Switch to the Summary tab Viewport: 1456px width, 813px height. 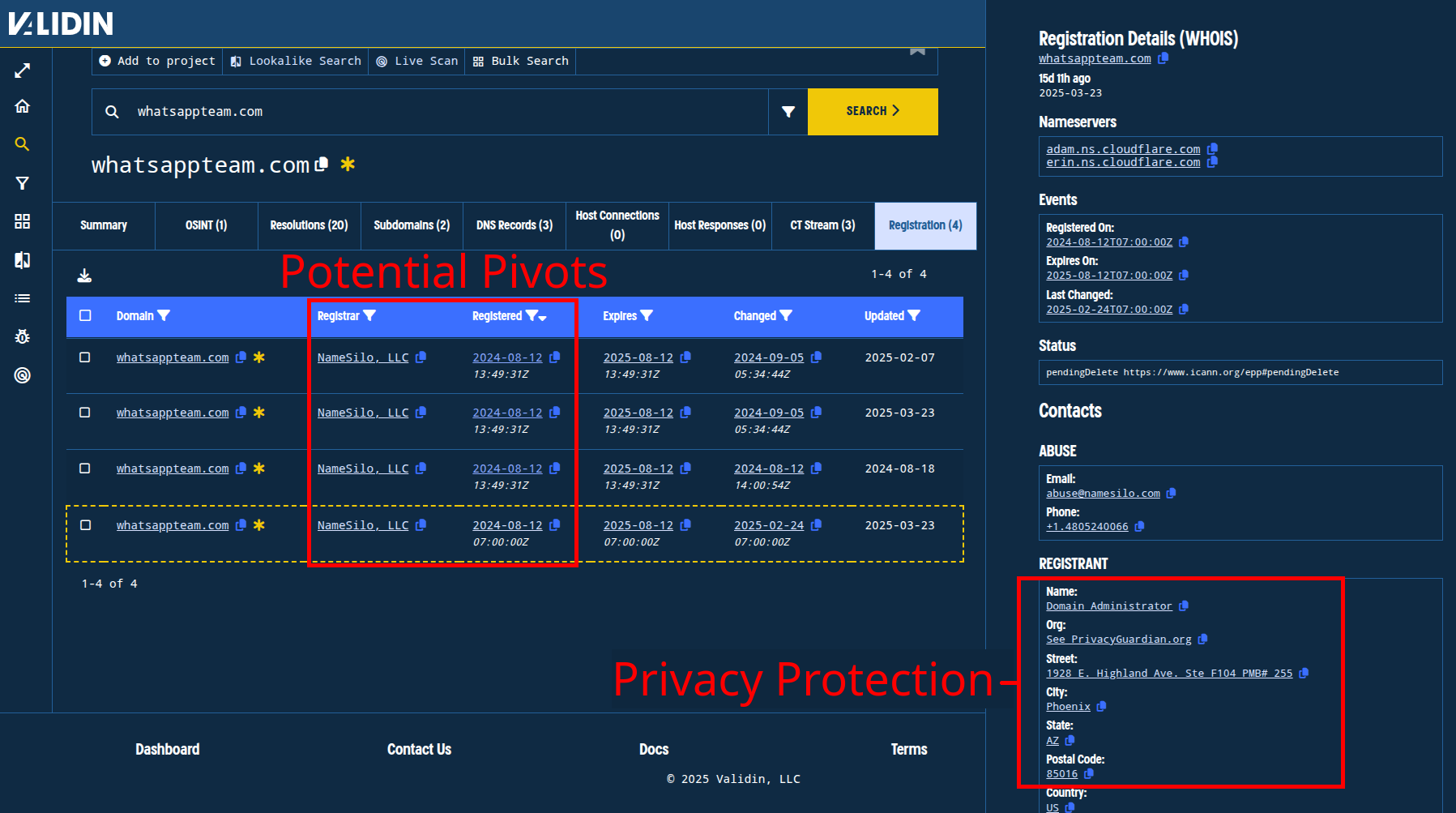click(x=104, y=225)
